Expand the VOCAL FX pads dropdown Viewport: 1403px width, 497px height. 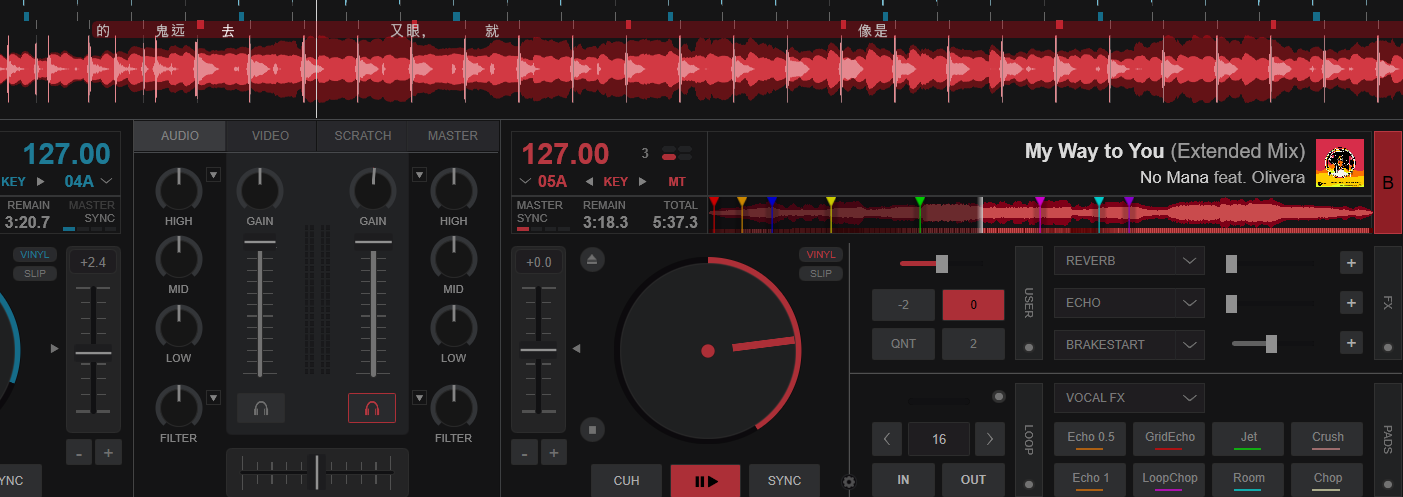[x=1188, y=398]
